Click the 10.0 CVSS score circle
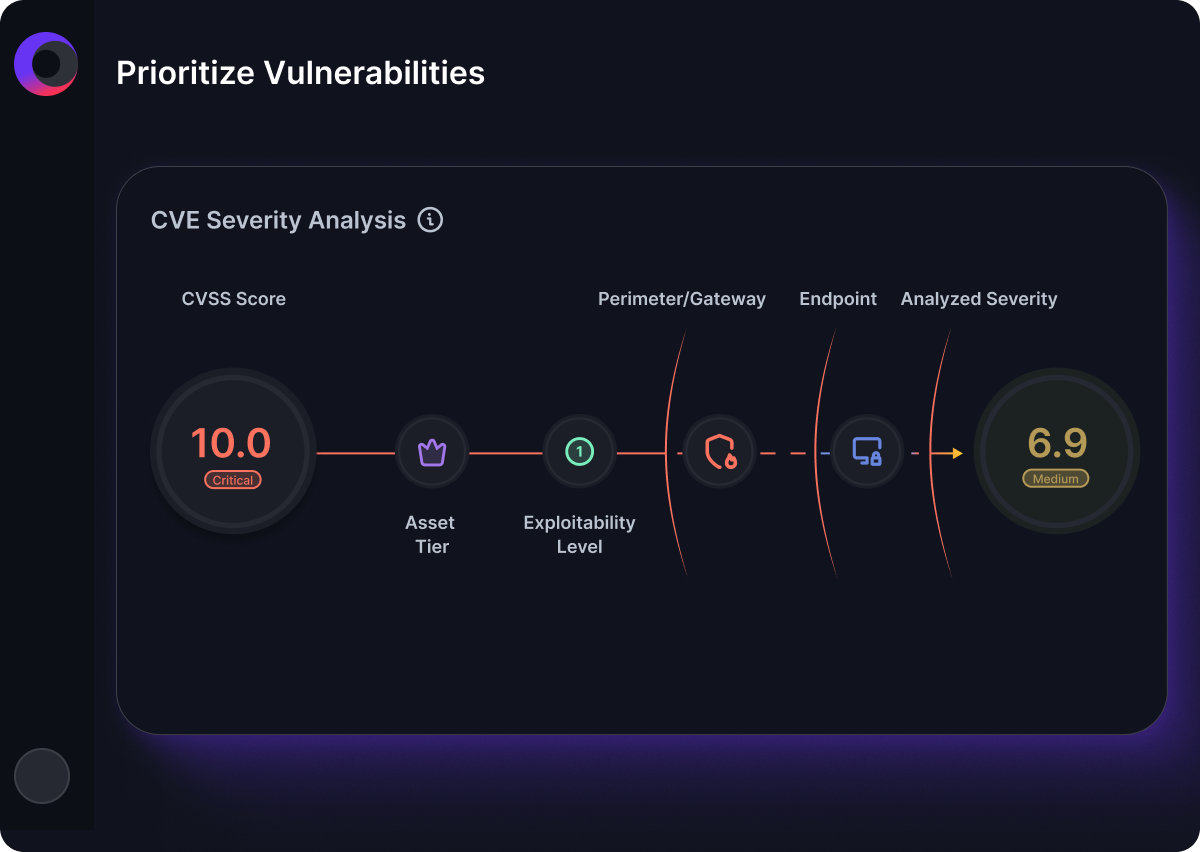This screenshot has height=852, width=1200. coord(233,452)
